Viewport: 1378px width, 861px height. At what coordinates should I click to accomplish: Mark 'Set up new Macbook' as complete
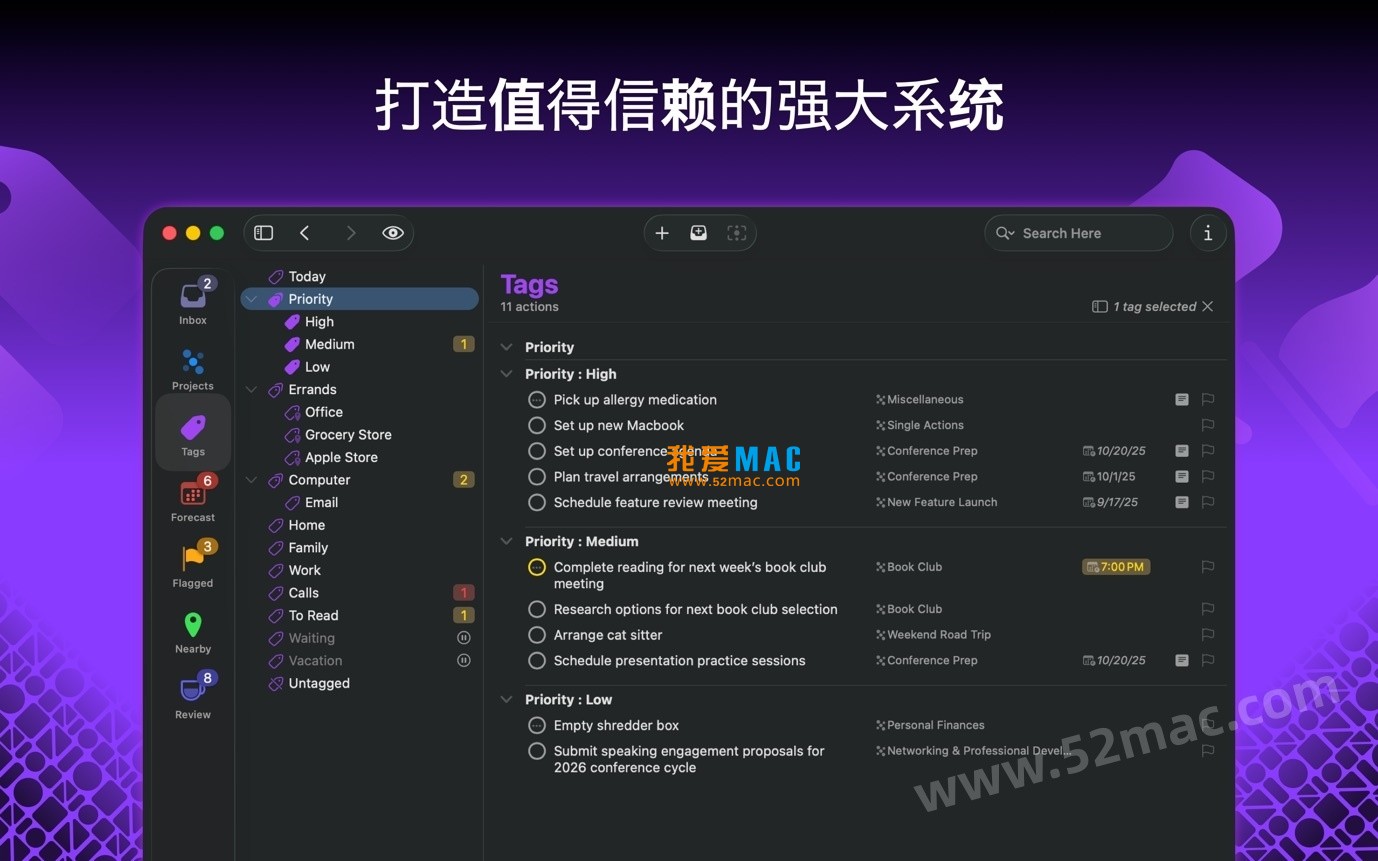tap(537, 425)
